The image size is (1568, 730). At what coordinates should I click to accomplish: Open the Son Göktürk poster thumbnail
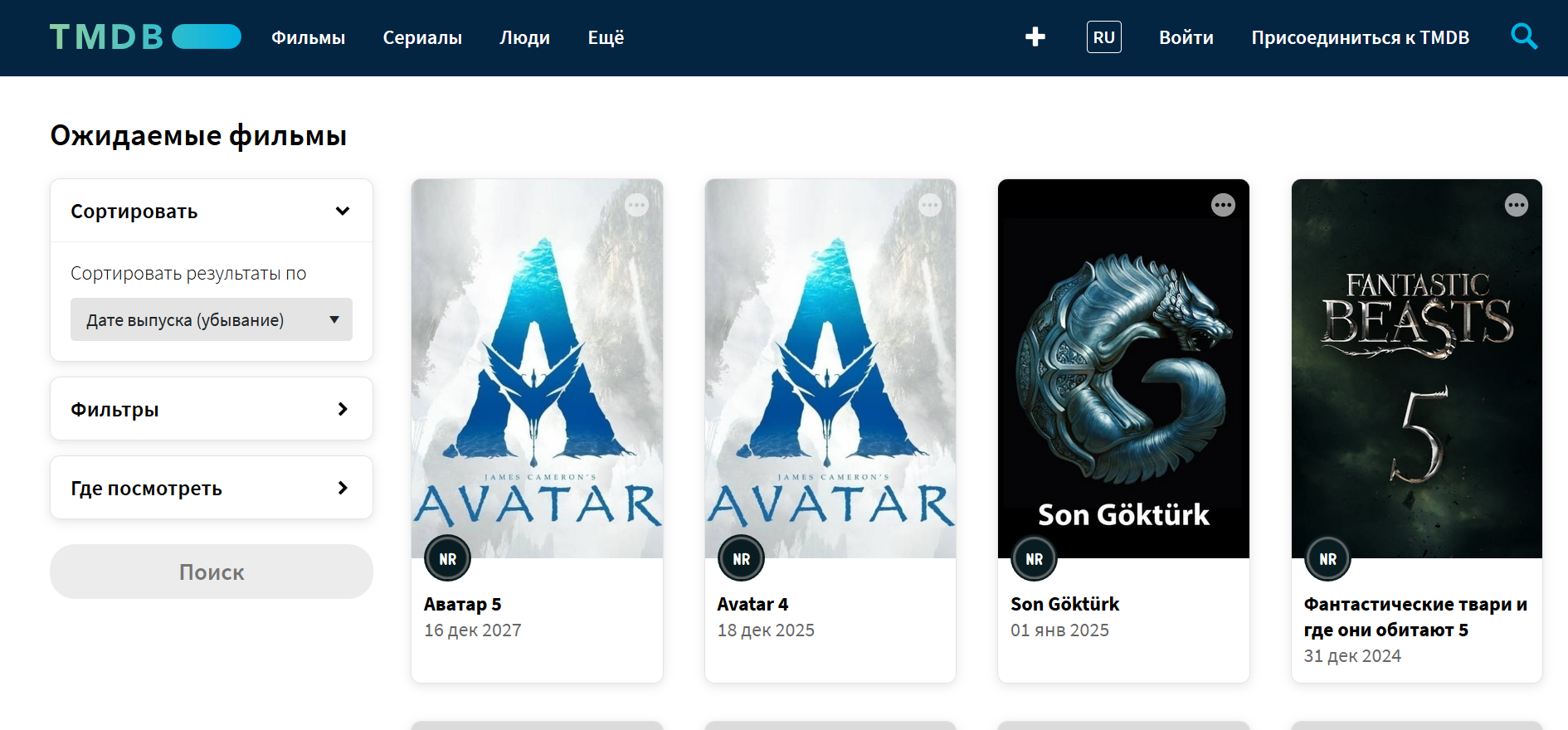pyautogui.click(x=1123, y=369)
